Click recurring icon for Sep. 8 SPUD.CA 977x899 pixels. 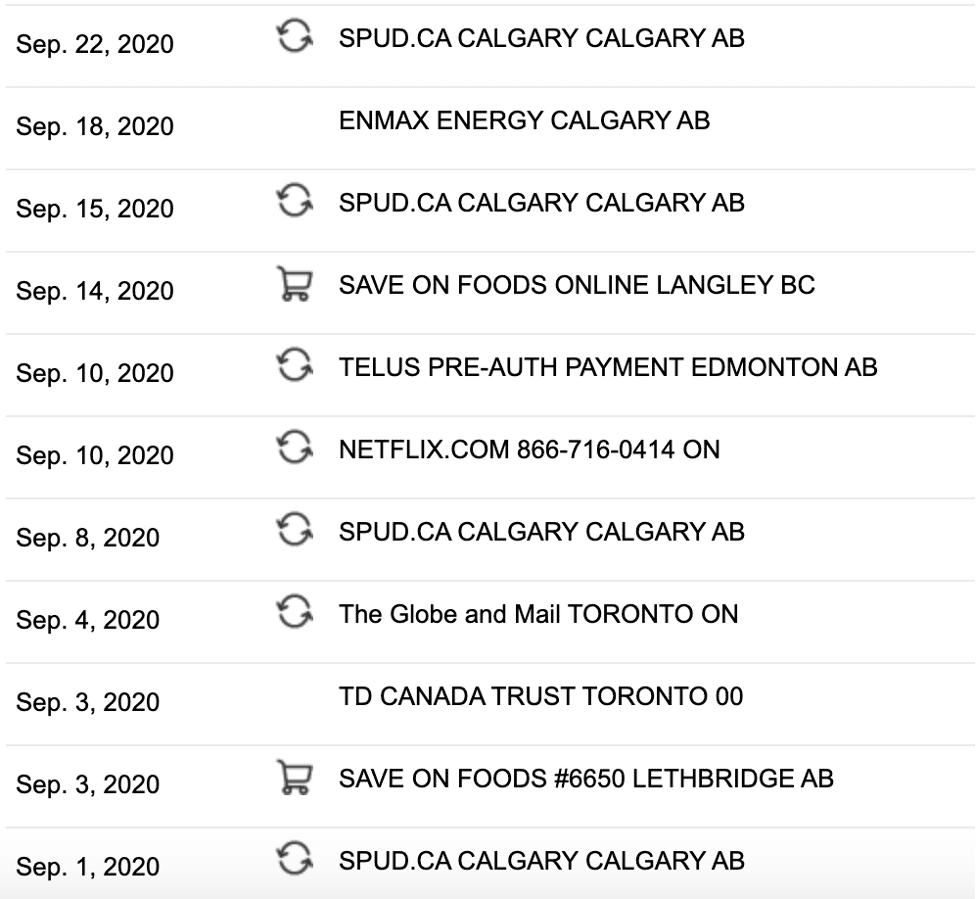click(295, 530)
